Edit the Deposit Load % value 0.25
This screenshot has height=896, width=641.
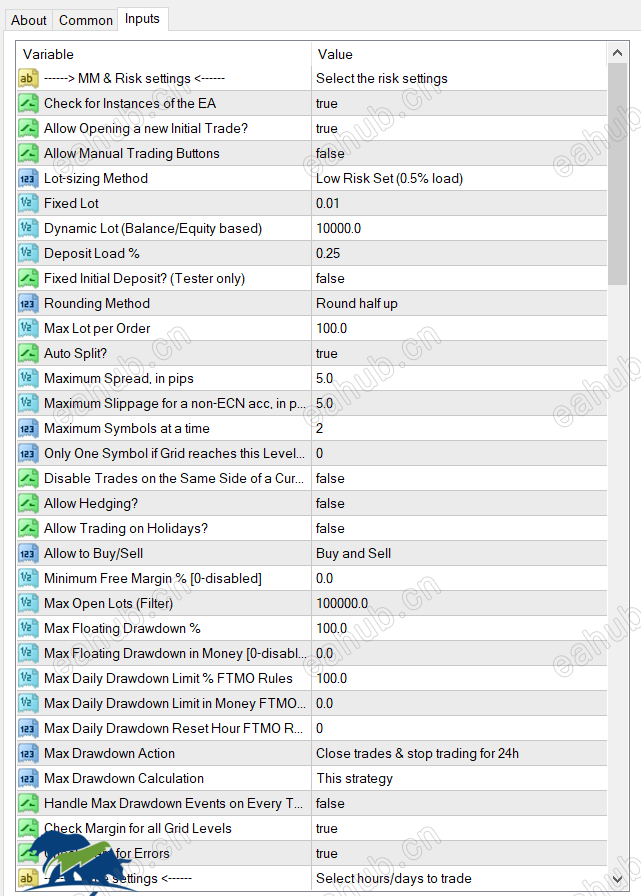(x=459, y=253)
